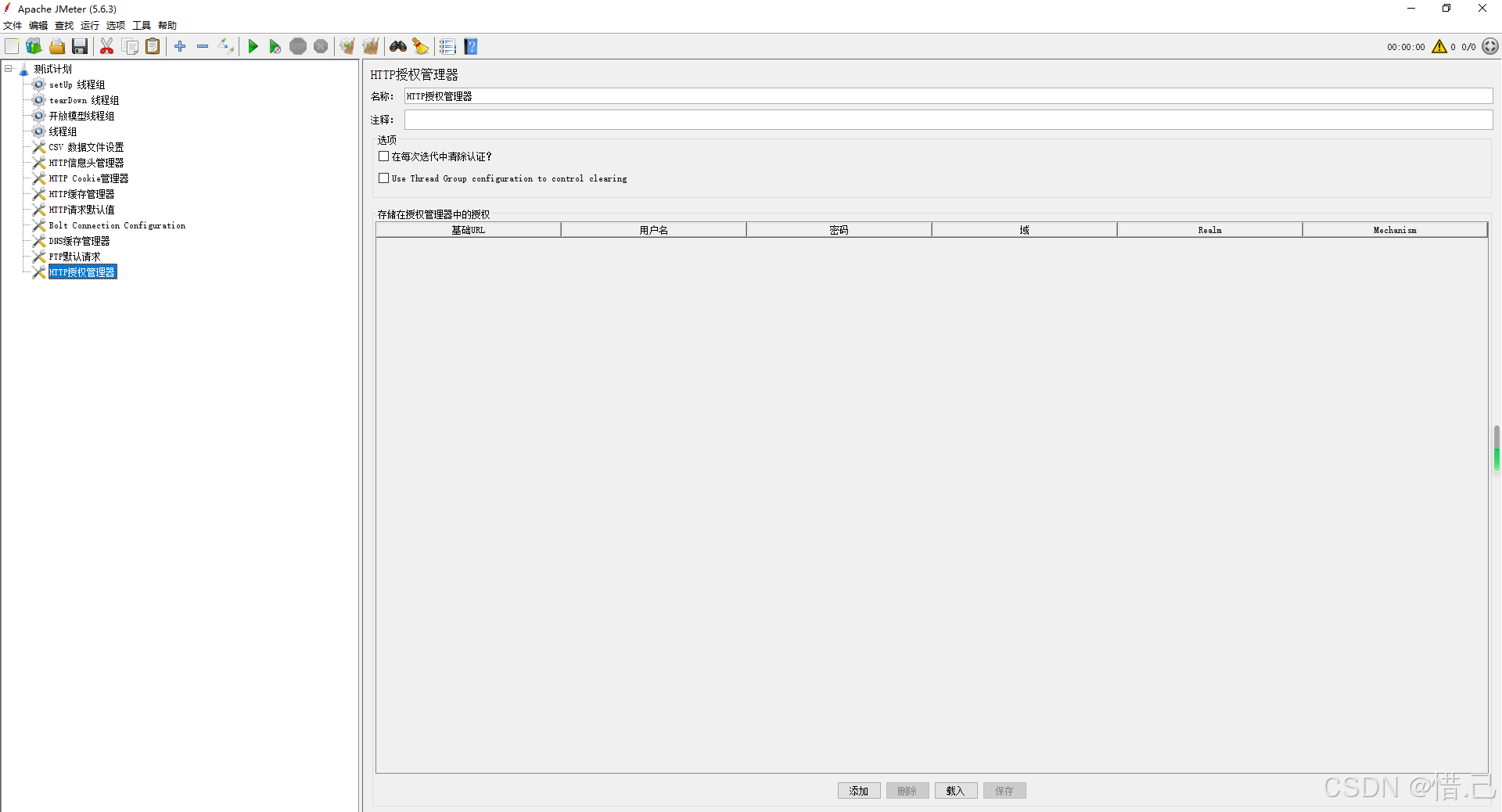This screenshot has width=1502, height=812.
Task: Click the 域 column header
Action: 1024,230
